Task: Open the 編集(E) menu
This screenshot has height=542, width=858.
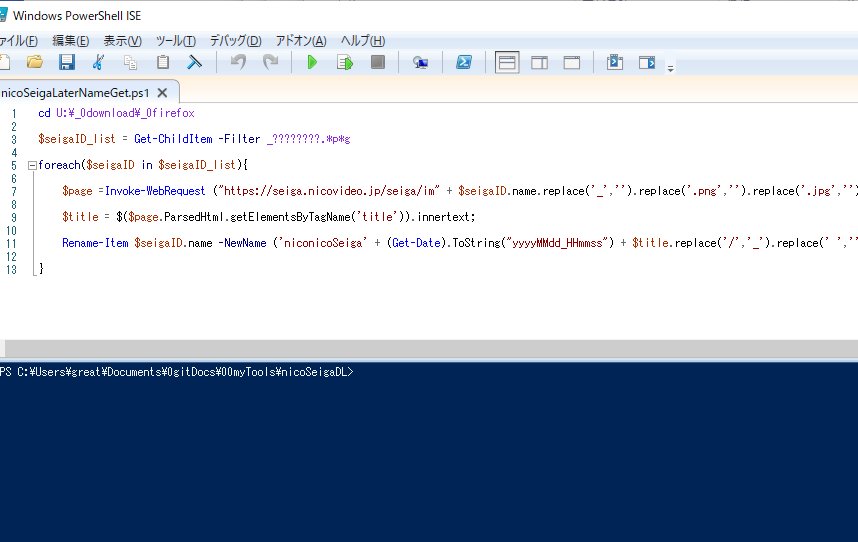Action: (71, 40)
